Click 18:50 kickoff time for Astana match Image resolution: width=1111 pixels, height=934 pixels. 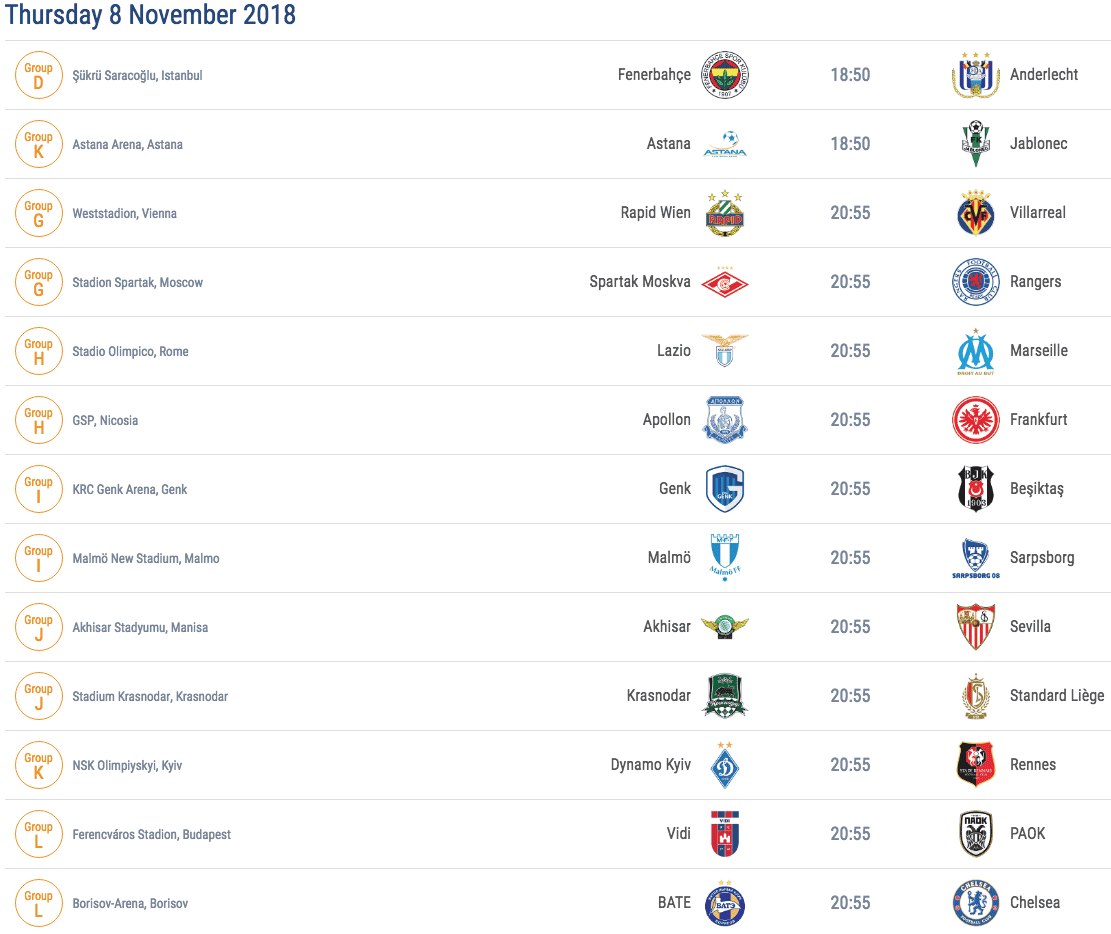(x=850, y=144)
